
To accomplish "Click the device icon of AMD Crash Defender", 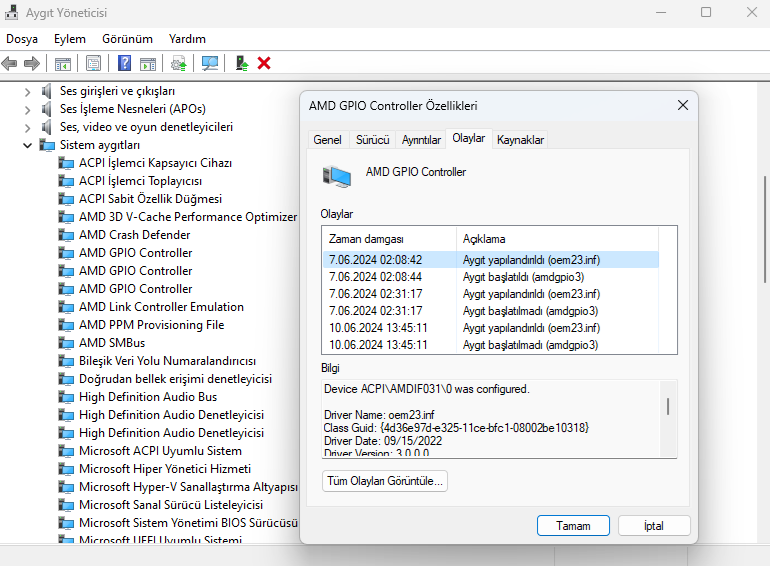I will click(x=66, y=235).
